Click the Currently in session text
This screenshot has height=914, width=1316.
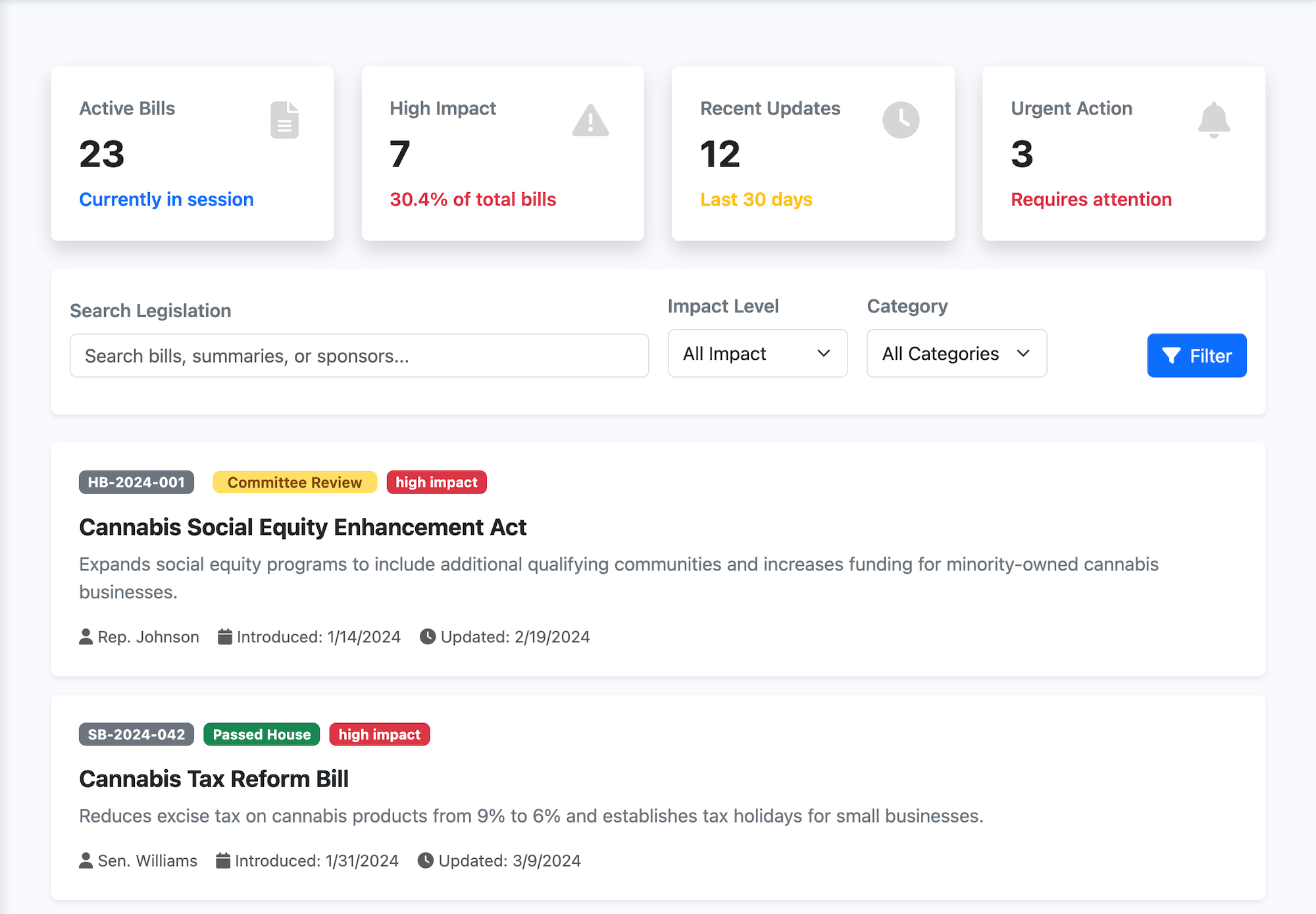pos(166,199)
